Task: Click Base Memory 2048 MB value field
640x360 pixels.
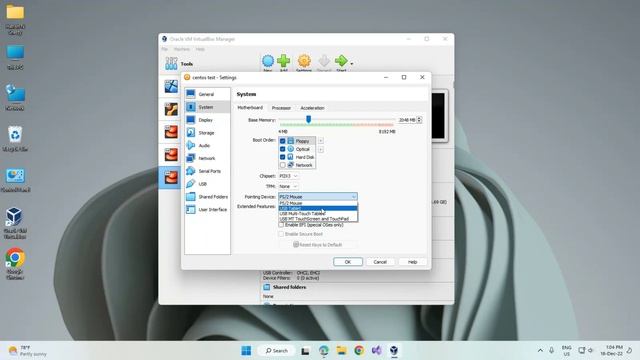Action: coord(407,120)
